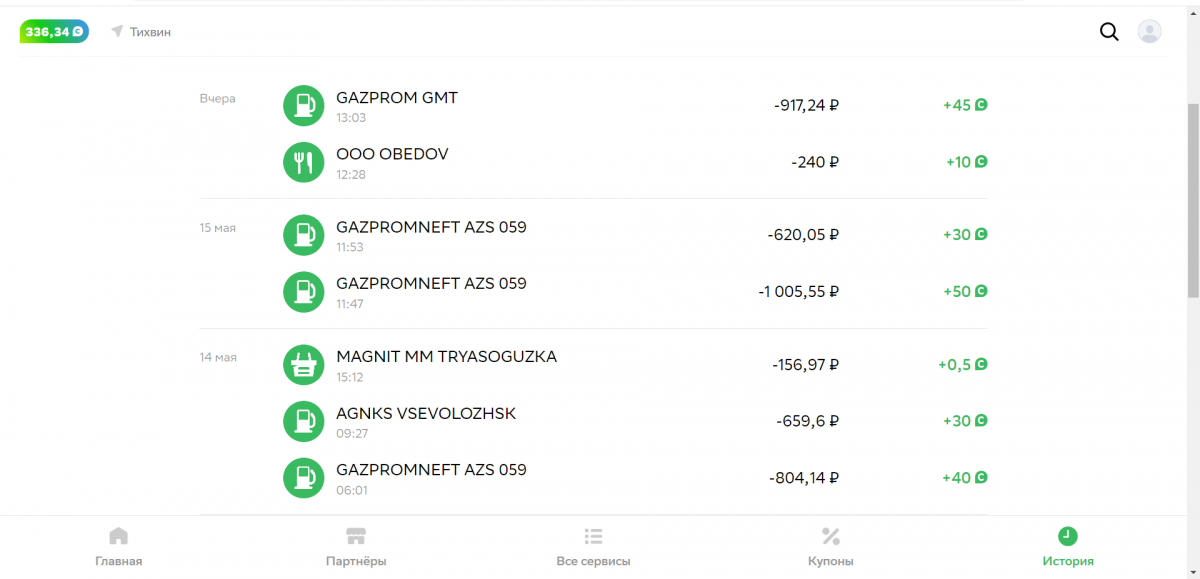Click the Тихвин city selector

(150, 32)
